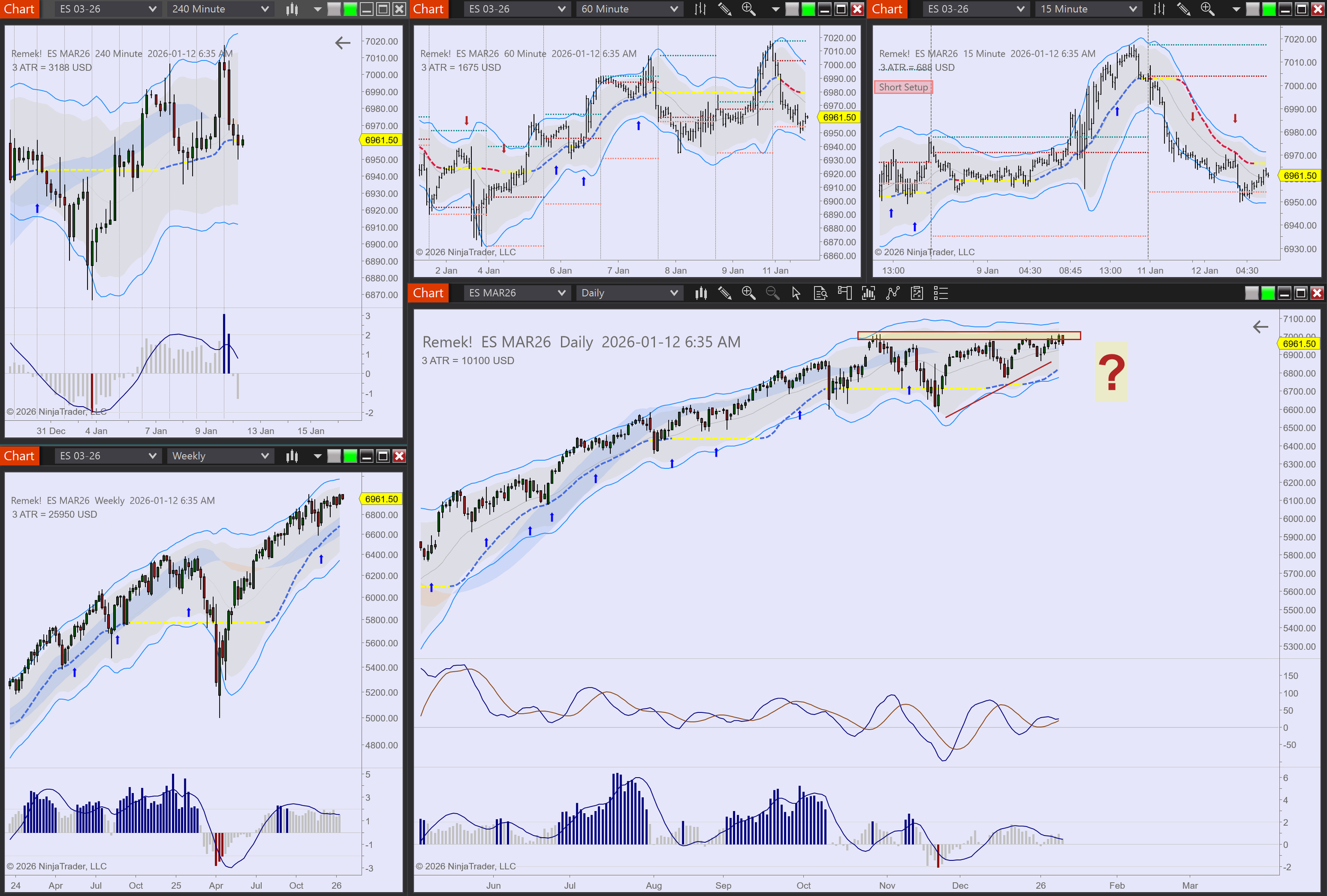Expand ES MAR26 instrument dropdown
The height and width of the screenshot is (896, 1327).
point(516,293)
